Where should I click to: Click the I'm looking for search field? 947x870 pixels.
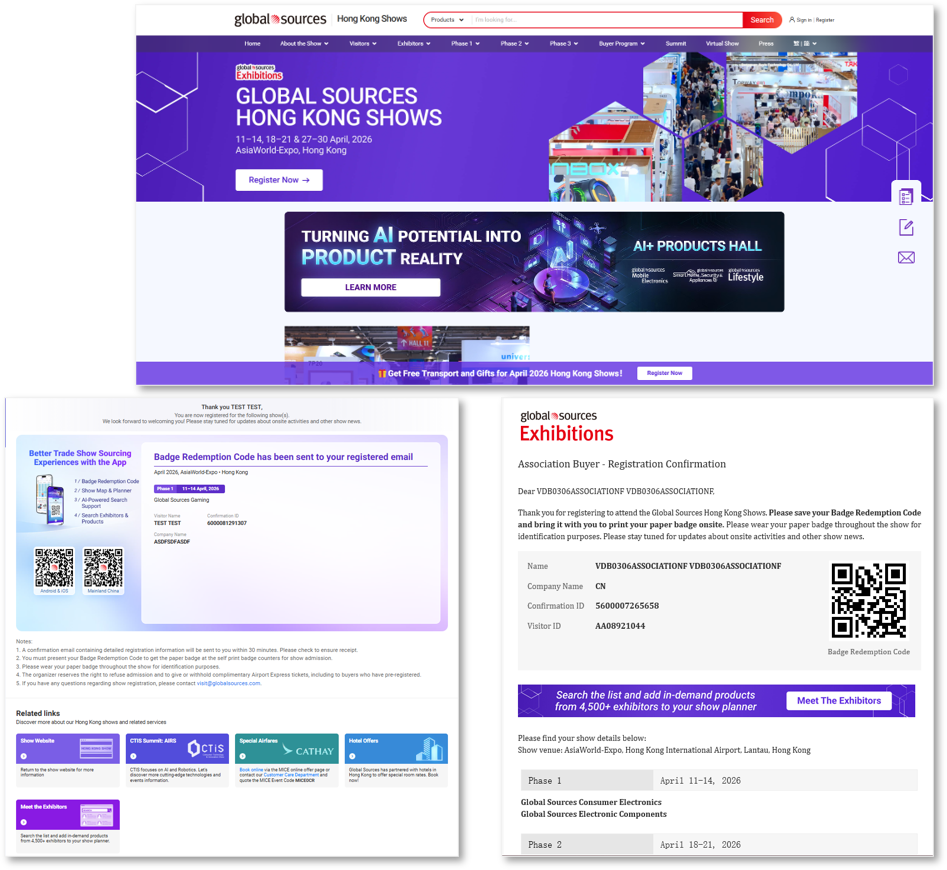click(606, 20)
